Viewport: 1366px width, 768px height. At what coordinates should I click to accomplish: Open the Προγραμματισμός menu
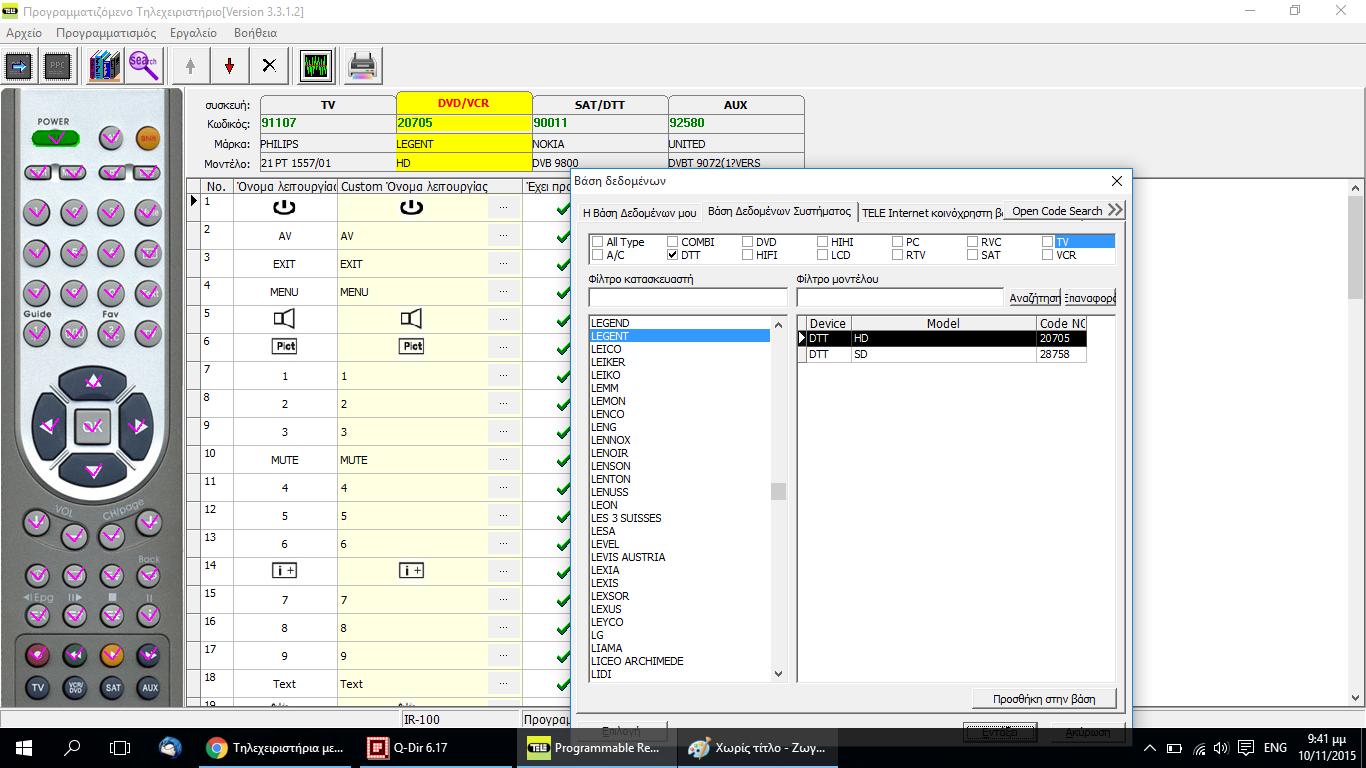coord(106,33)
